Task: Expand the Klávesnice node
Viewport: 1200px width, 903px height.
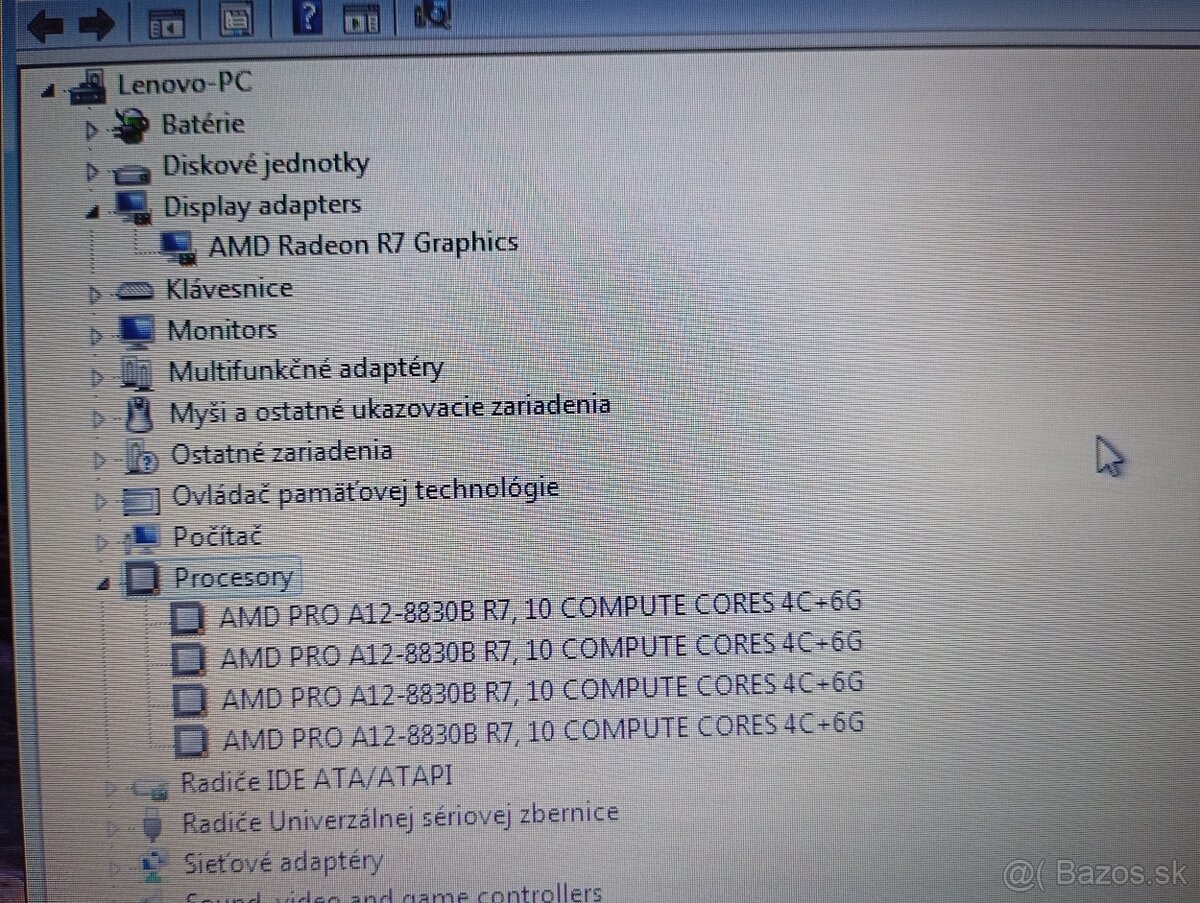Action: click(96, 294)
